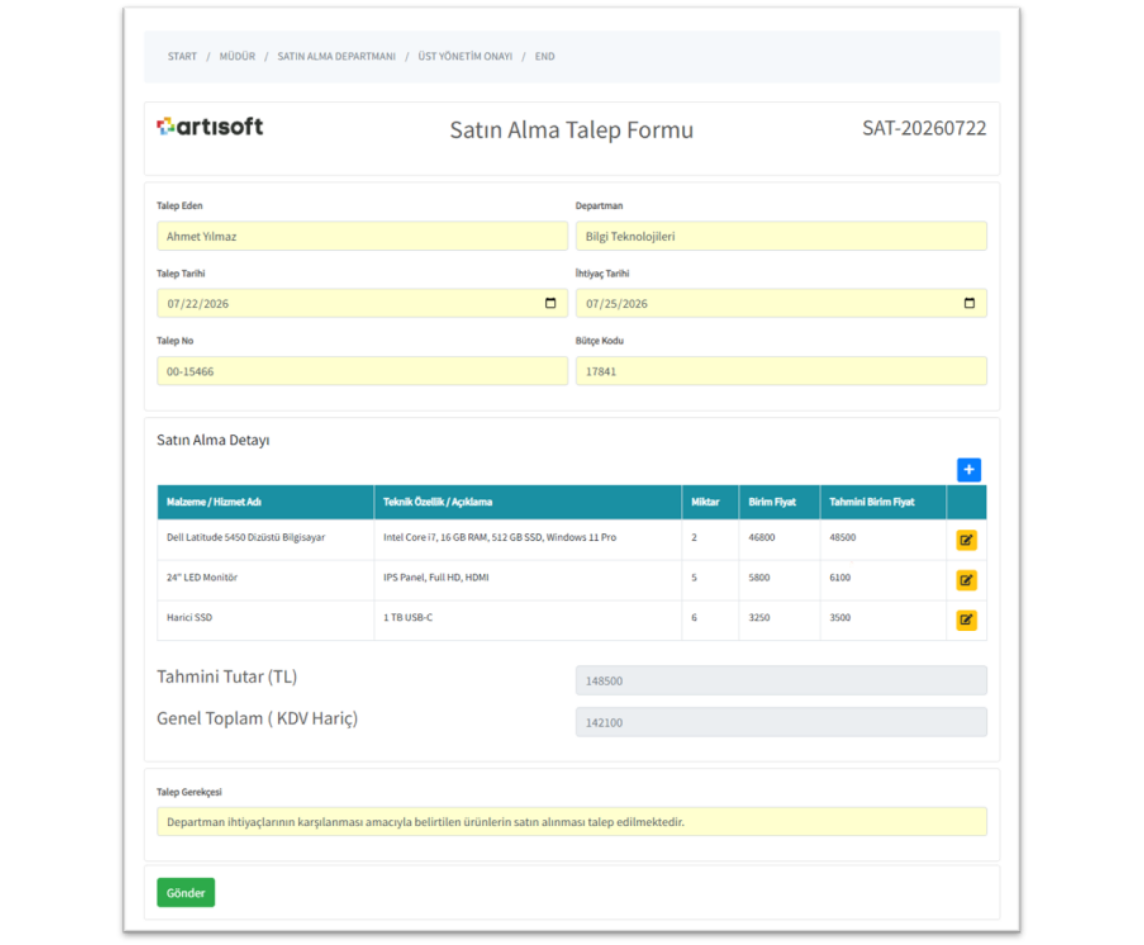Viewport: 1144px width, 945px height.
Task: Click quantity 2 in Dell row
Action: pyautogui.click(x=694, y=537)
